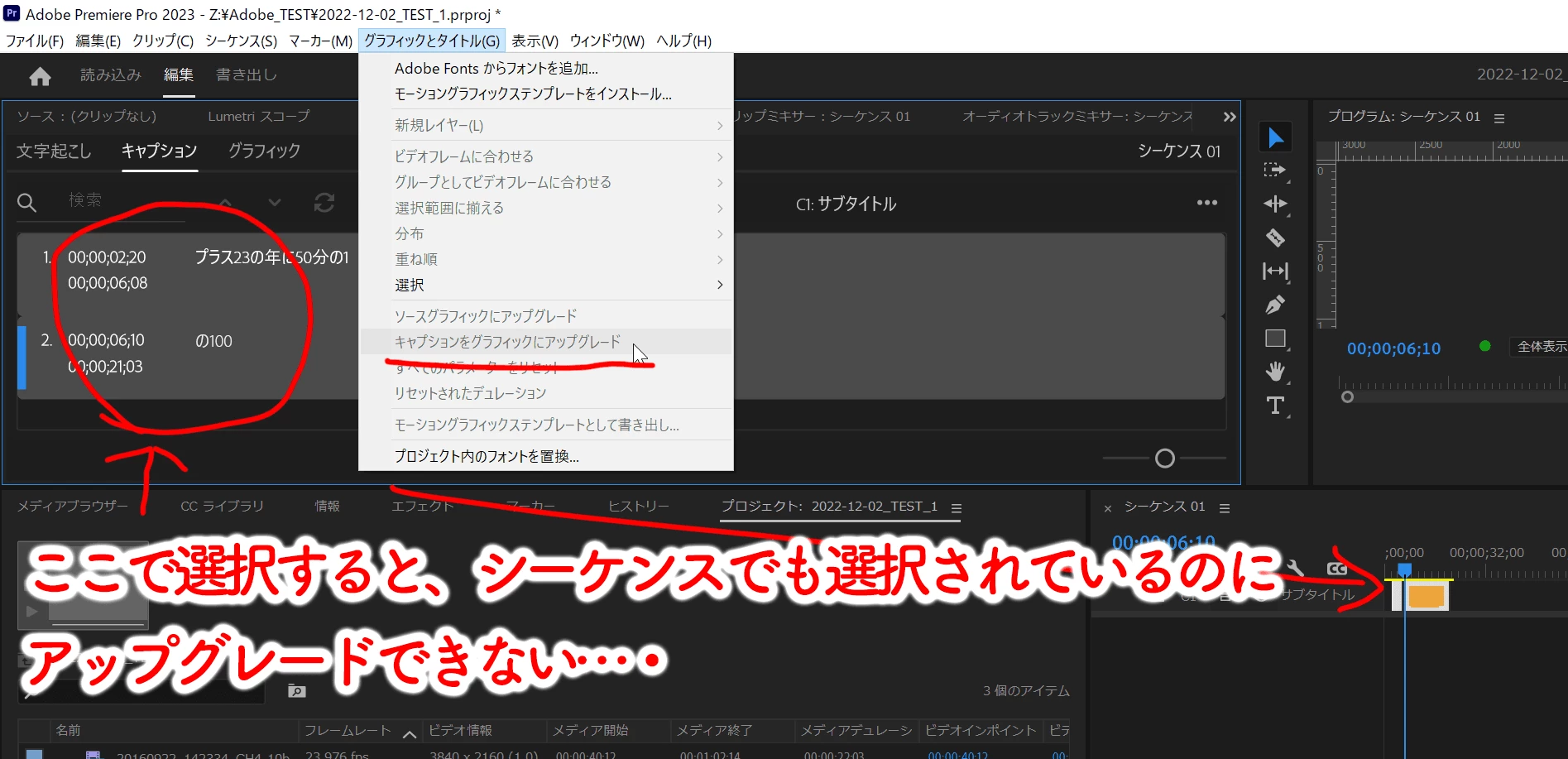Viewport: 1568px width, 759px height.
Task: Click the メディア開始 column header
Action: point(590,730)
